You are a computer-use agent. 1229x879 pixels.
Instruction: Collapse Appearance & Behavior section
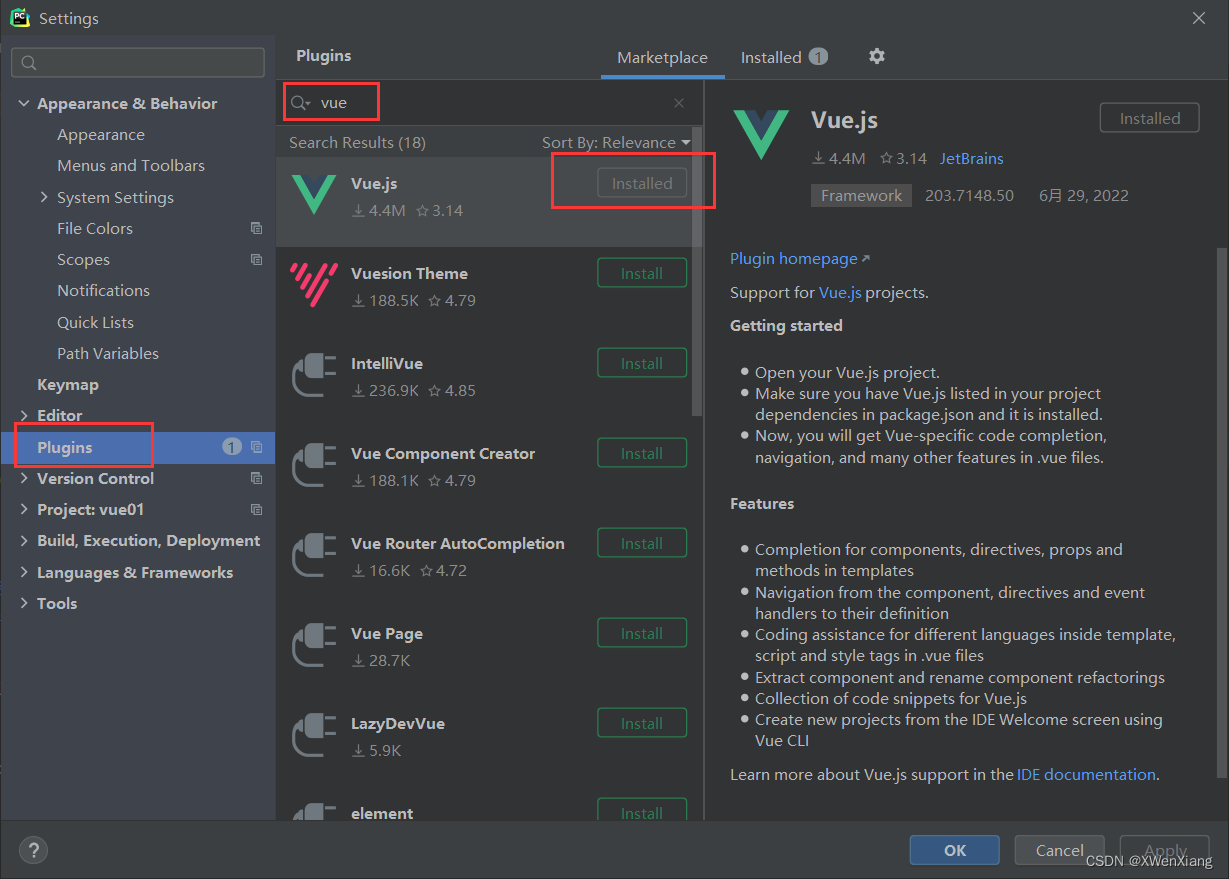pos(24,104)
